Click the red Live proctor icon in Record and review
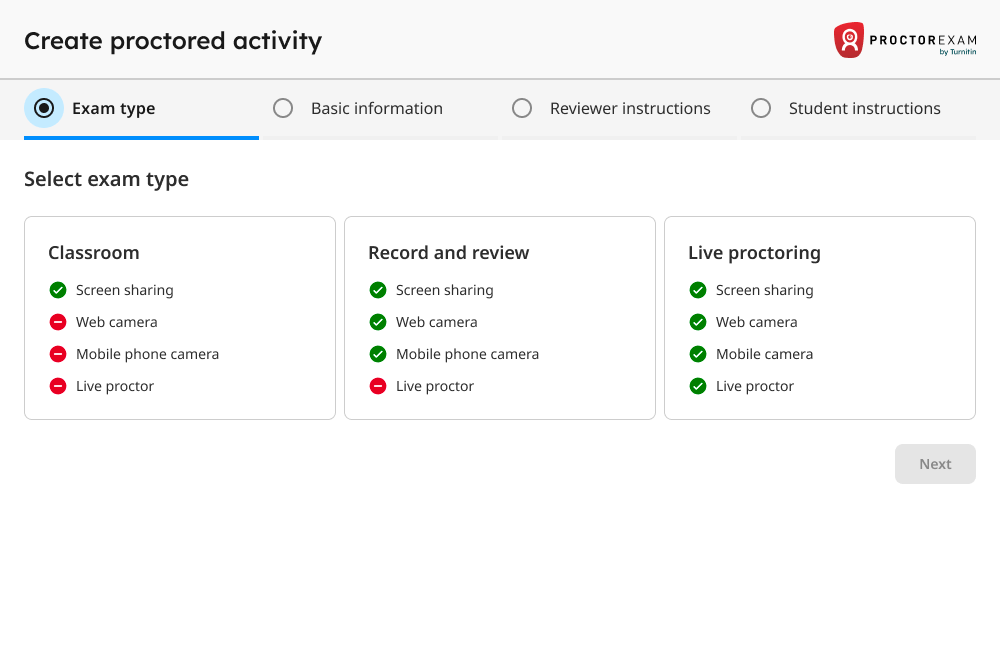Screen dimensions: 1000x670 point(378,386)
